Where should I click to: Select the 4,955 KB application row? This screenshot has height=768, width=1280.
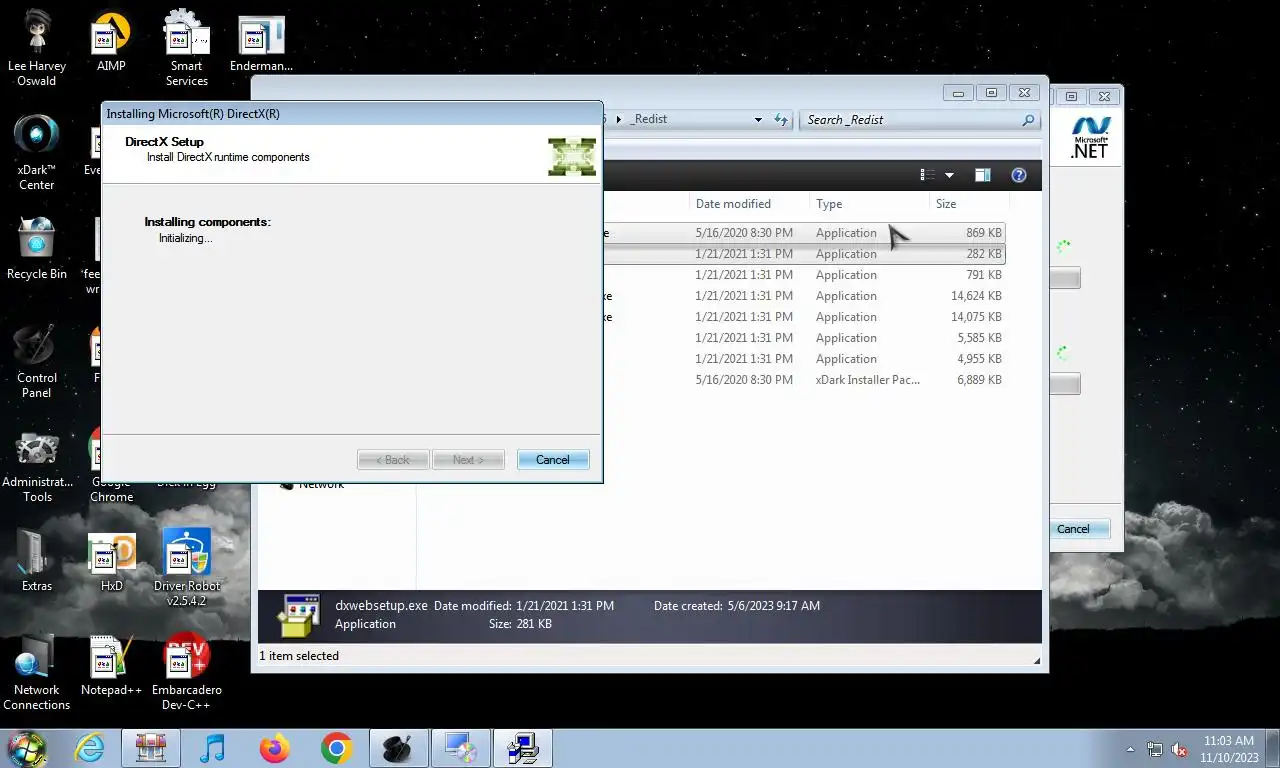coord(803,359)
